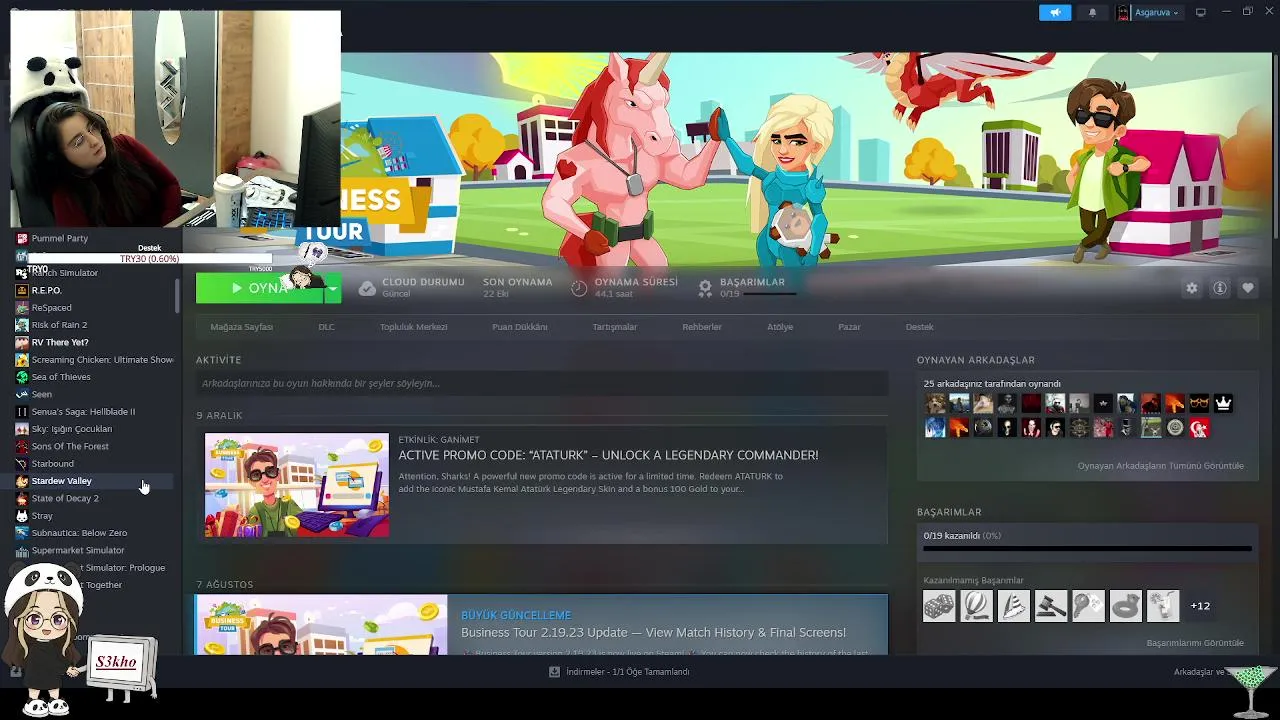Open the notifications bell

[x=1092, y=12]
